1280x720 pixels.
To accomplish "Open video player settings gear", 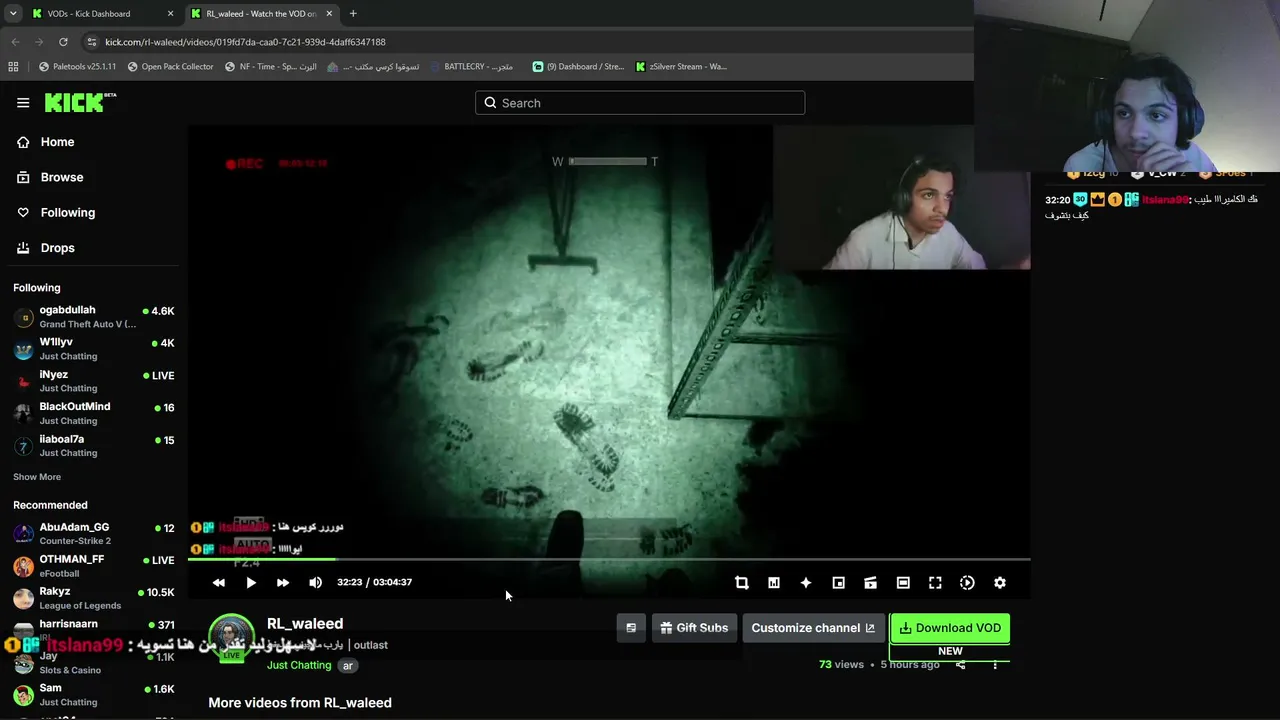I will pyautogui.click(x=999, y=583).
